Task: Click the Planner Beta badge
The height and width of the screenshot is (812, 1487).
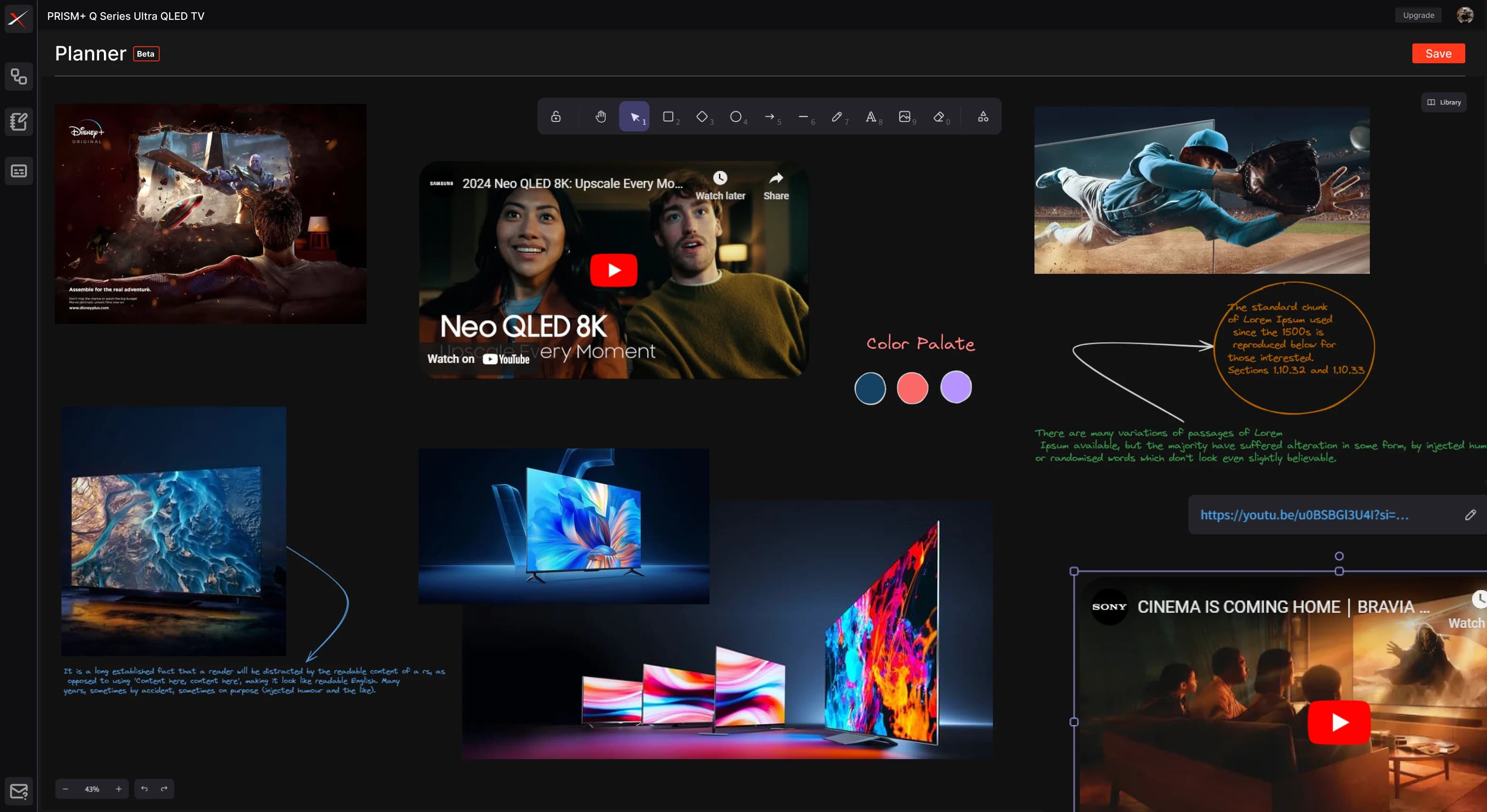Action: coord(146,54)
